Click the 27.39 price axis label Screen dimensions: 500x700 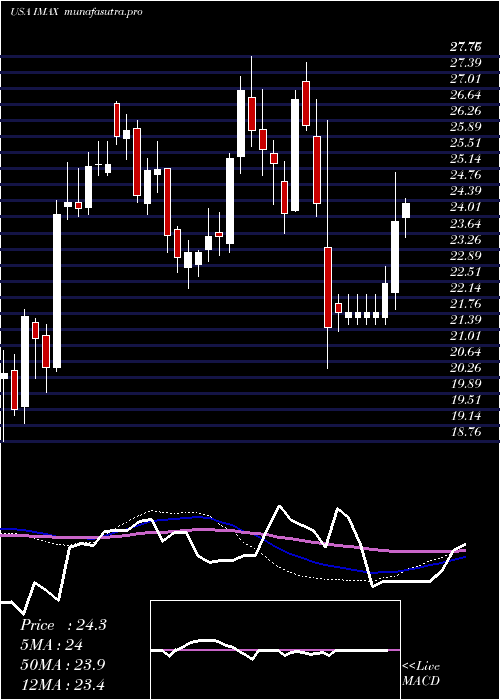466,62
